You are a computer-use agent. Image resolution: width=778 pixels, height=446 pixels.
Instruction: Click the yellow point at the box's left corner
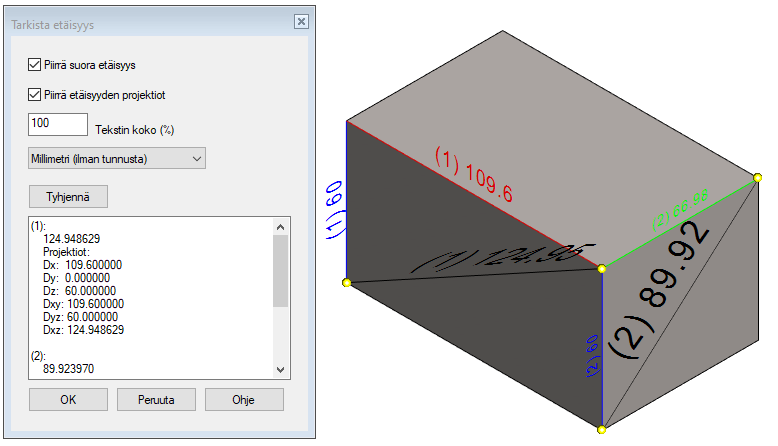[x=347, y=284]
